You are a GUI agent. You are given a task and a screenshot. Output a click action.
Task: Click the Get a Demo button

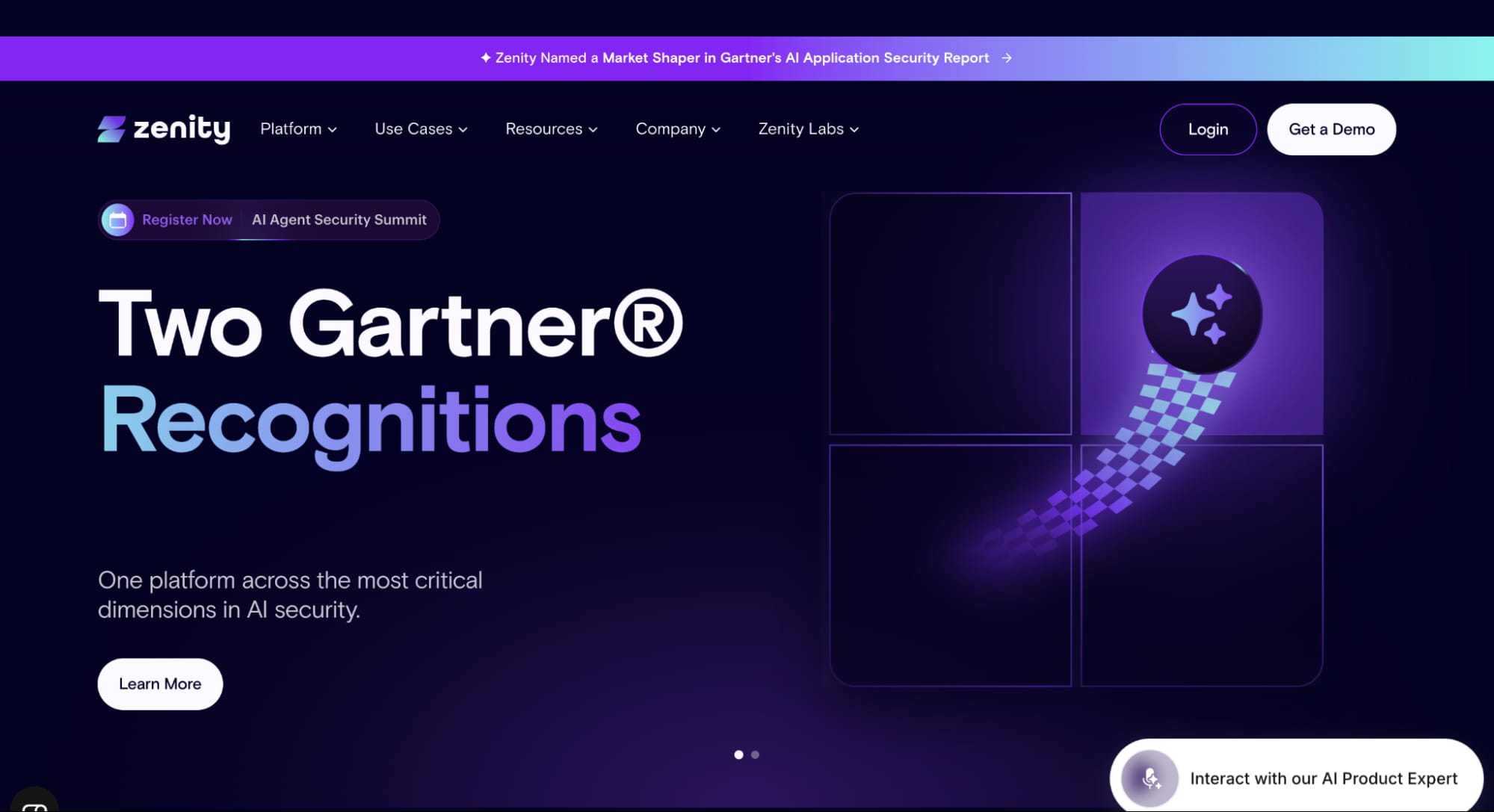point(1331,129)
